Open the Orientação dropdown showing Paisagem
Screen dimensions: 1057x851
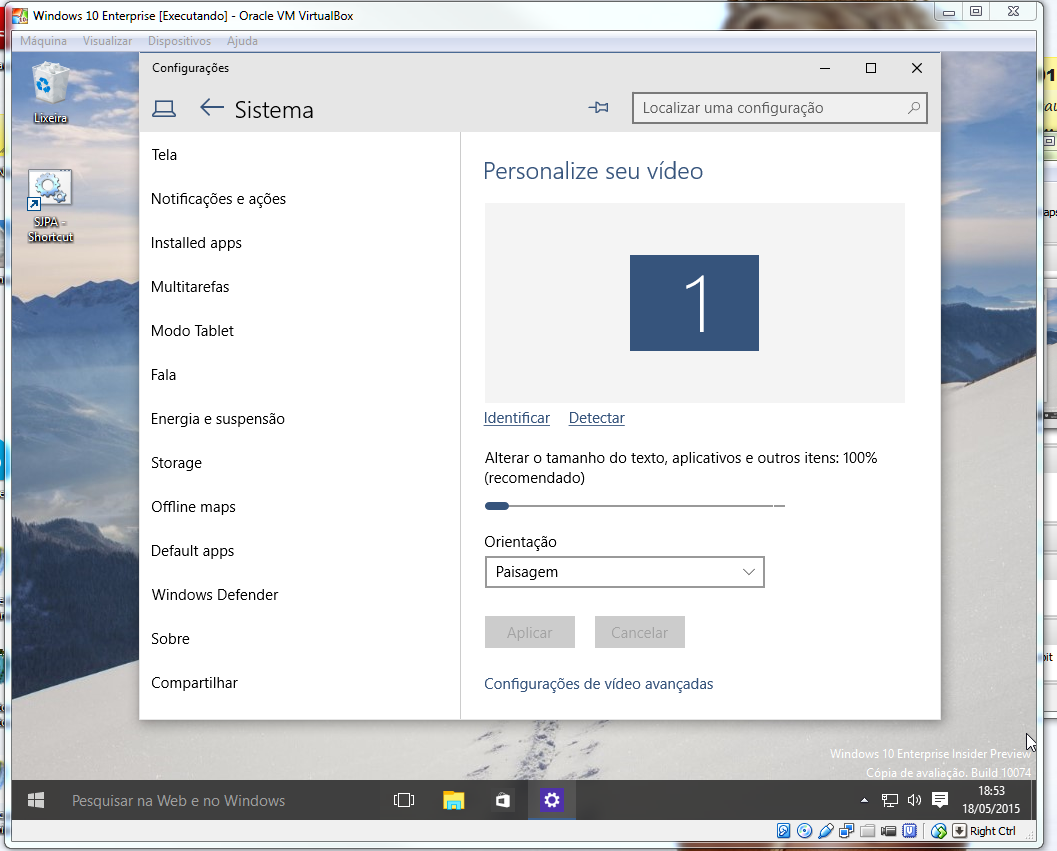tap(624, 572)
